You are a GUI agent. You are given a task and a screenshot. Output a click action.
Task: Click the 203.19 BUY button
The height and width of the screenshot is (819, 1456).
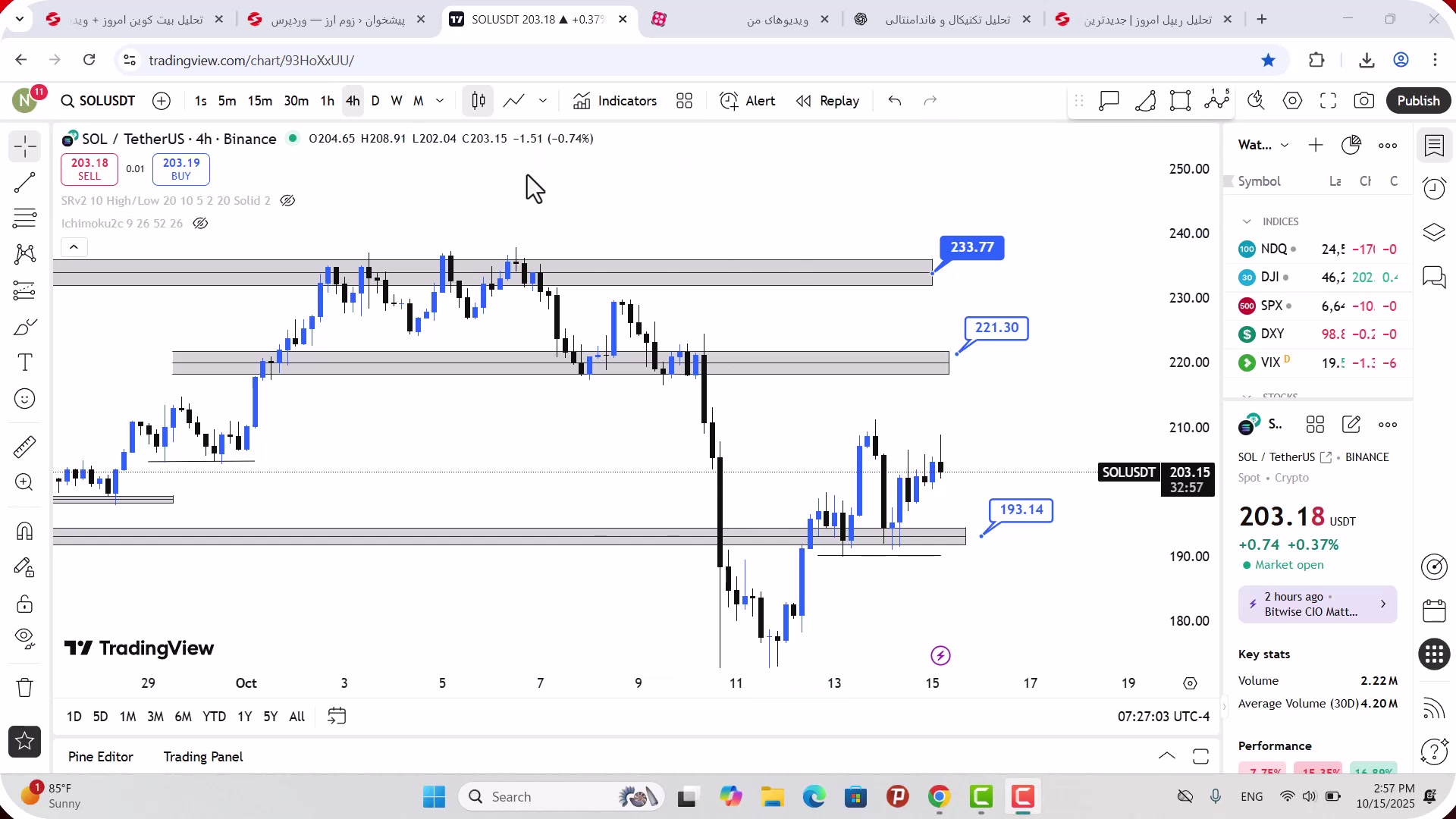coord(181,169)
